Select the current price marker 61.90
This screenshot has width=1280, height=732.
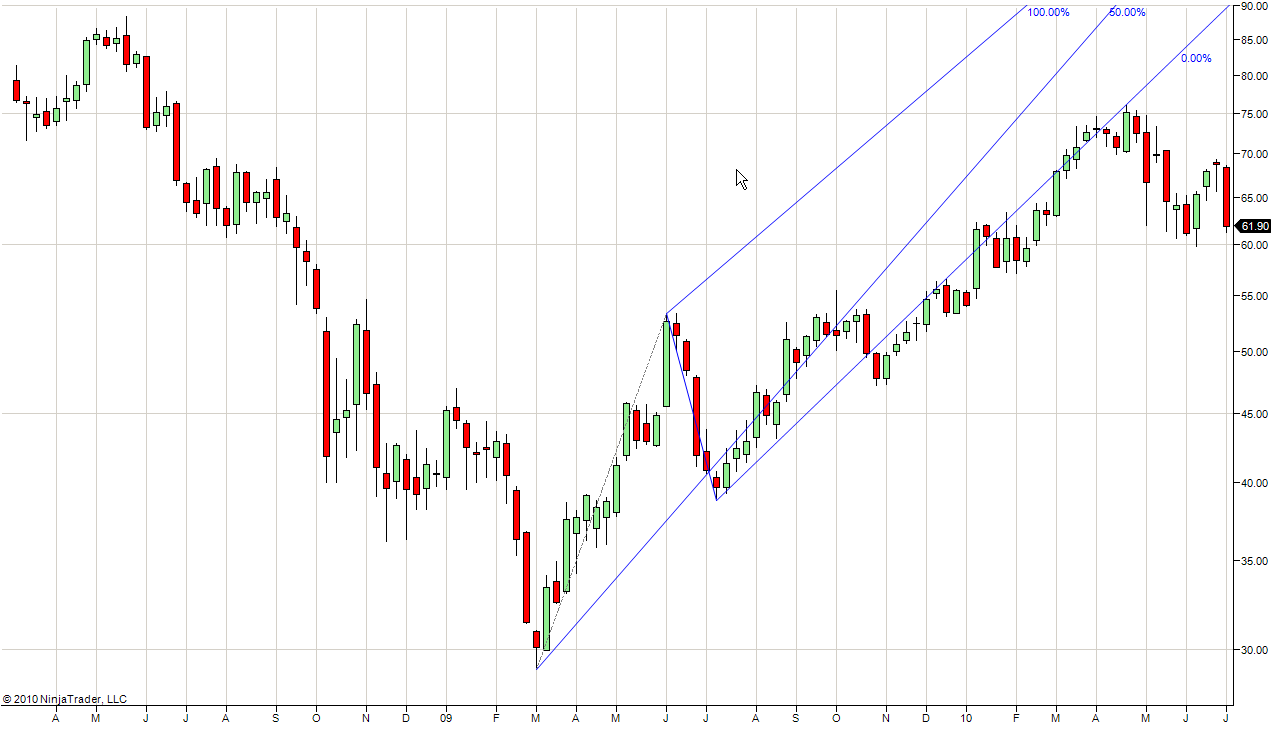point(1254,227)
